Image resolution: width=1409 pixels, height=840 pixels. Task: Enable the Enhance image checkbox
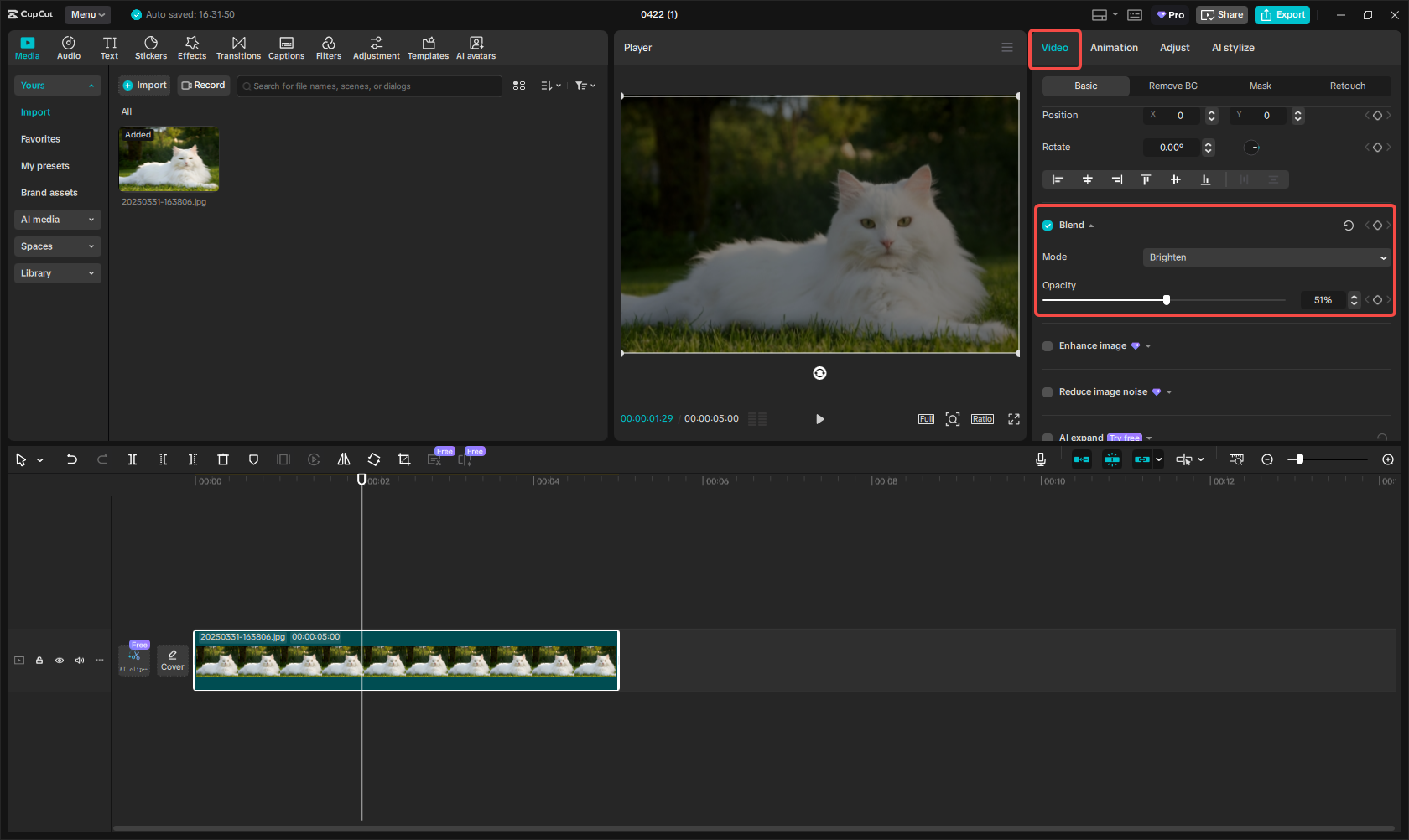(1048, 346)
